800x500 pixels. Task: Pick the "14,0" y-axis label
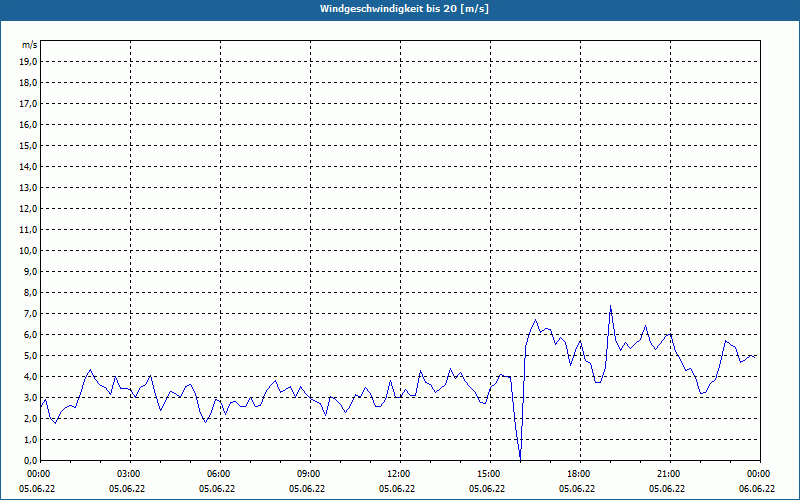pyautogui.click(x=29, y=166)
